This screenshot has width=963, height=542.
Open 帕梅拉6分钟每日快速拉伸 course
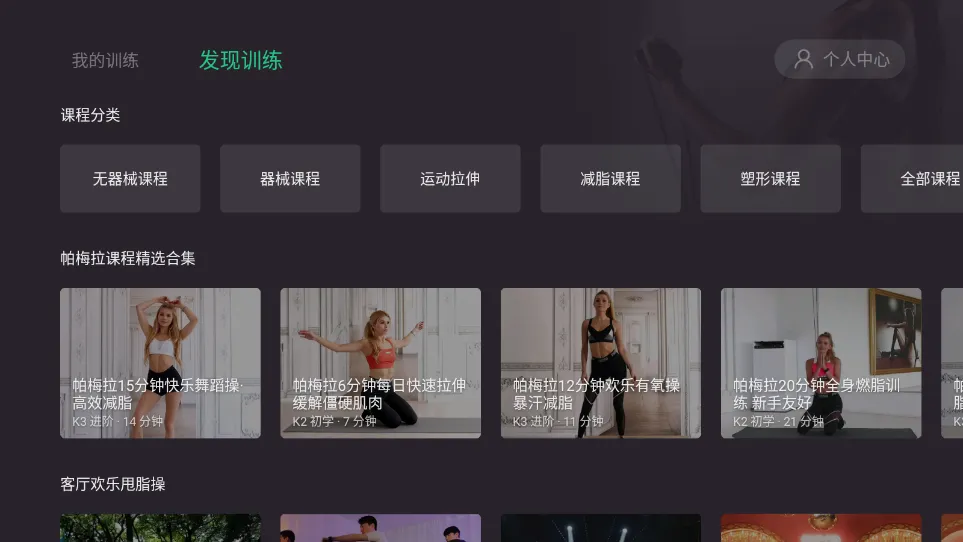[381, 363]
